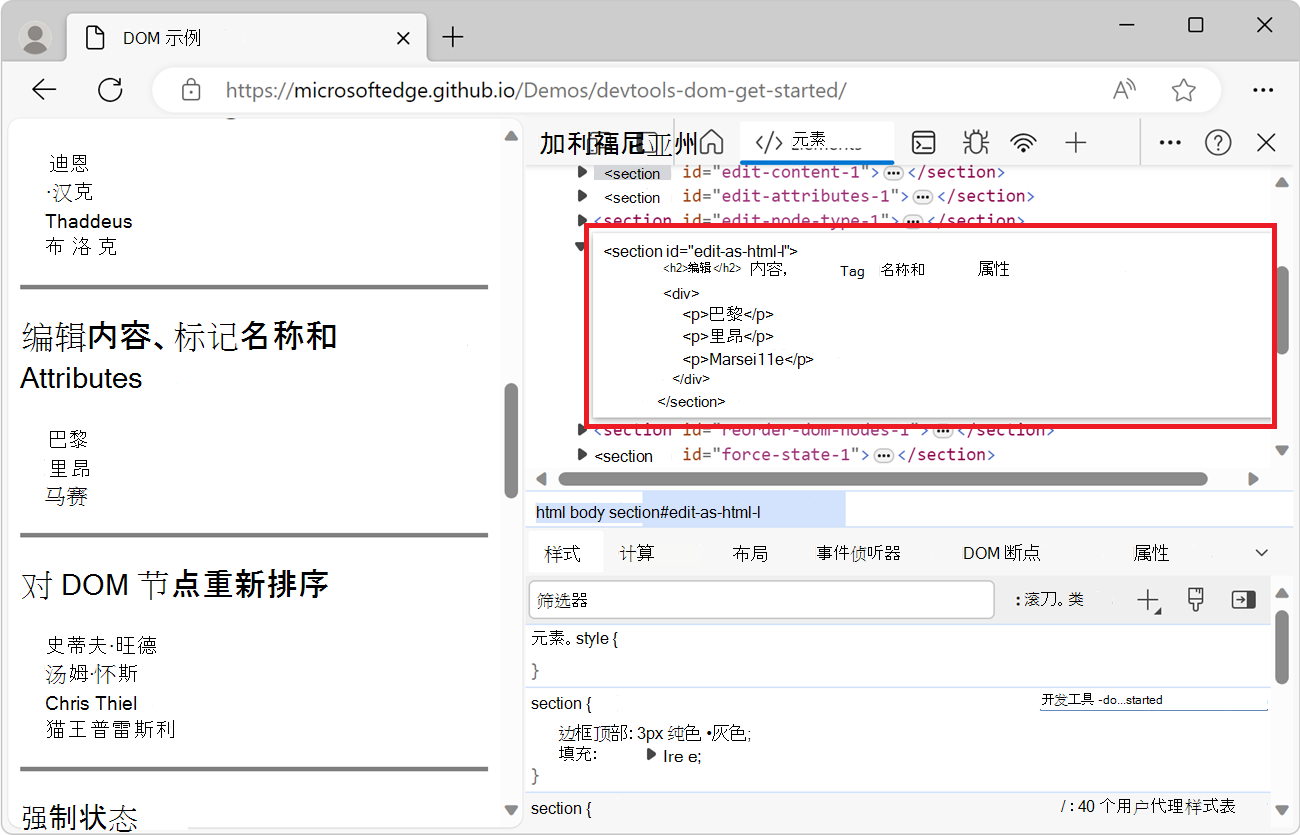Click Chris Thiel name on the page

(x=91, y=703)
